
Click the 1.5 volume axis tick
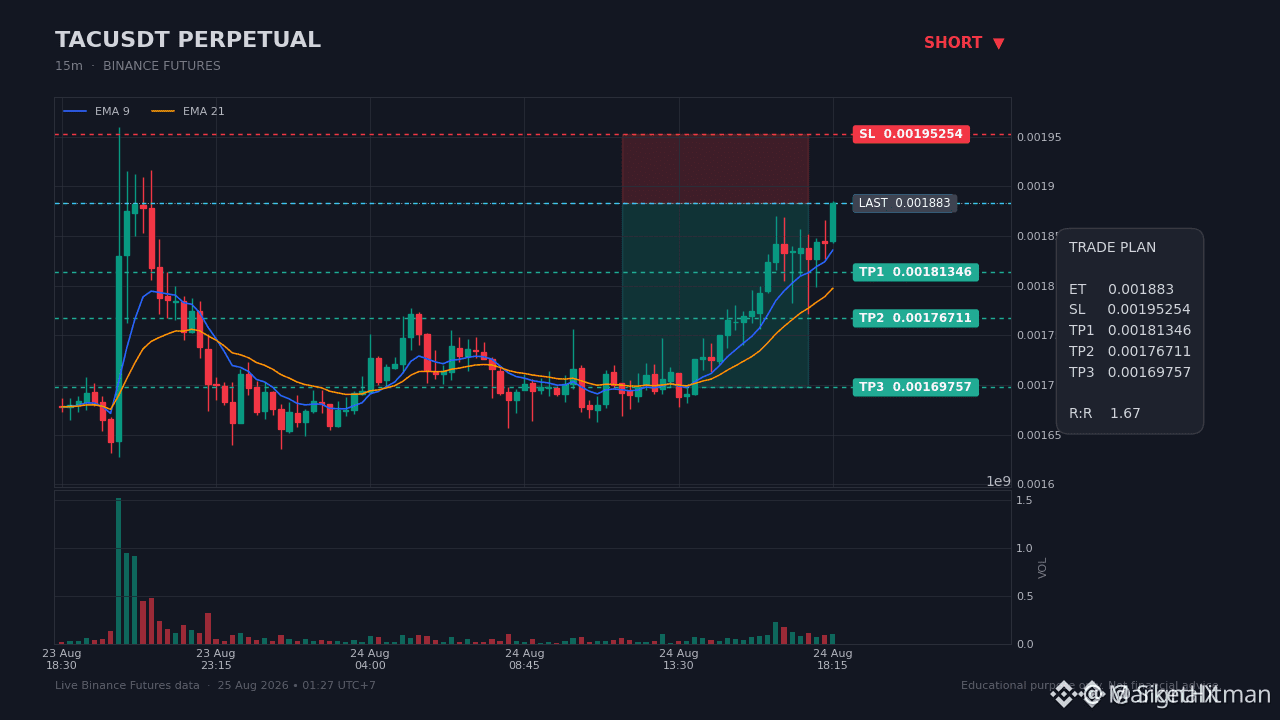tap(1024, 500)
